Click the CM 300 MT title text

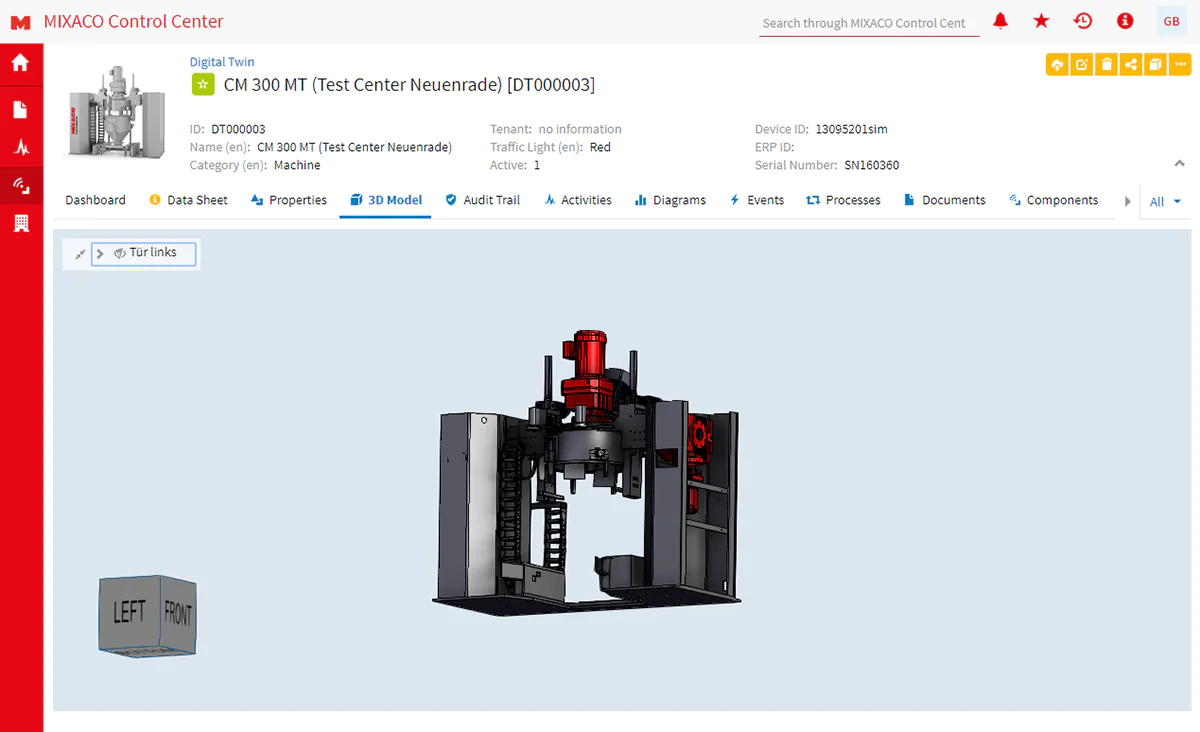pos(409,85)
